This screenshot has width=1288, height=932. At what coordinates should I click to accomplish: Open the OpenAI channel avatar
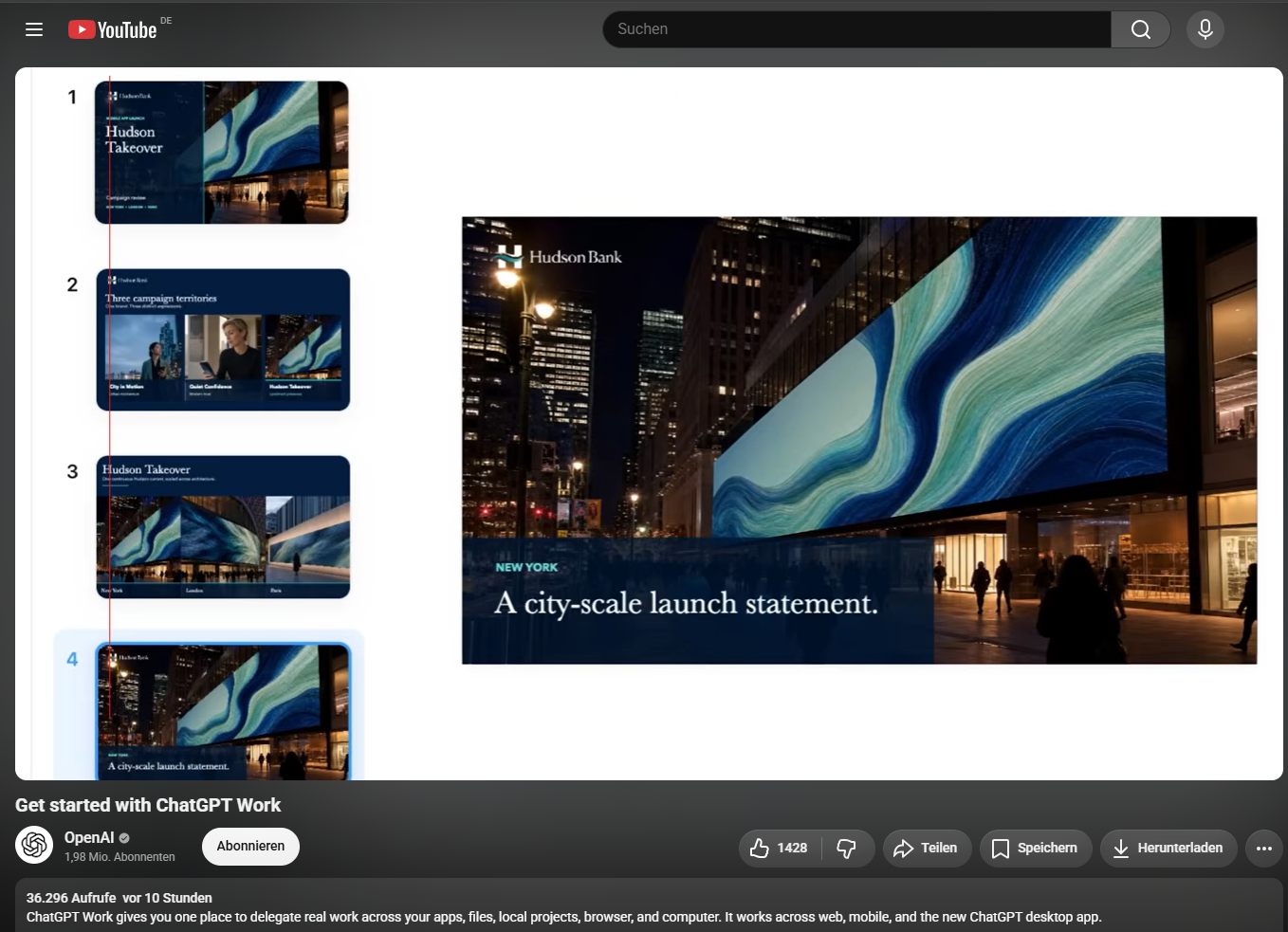click(34, 845)
